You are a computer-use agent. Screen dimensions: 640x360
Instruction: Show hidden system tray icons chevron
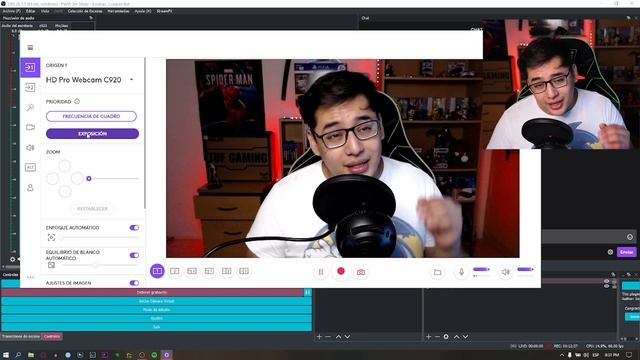point(562,355)
